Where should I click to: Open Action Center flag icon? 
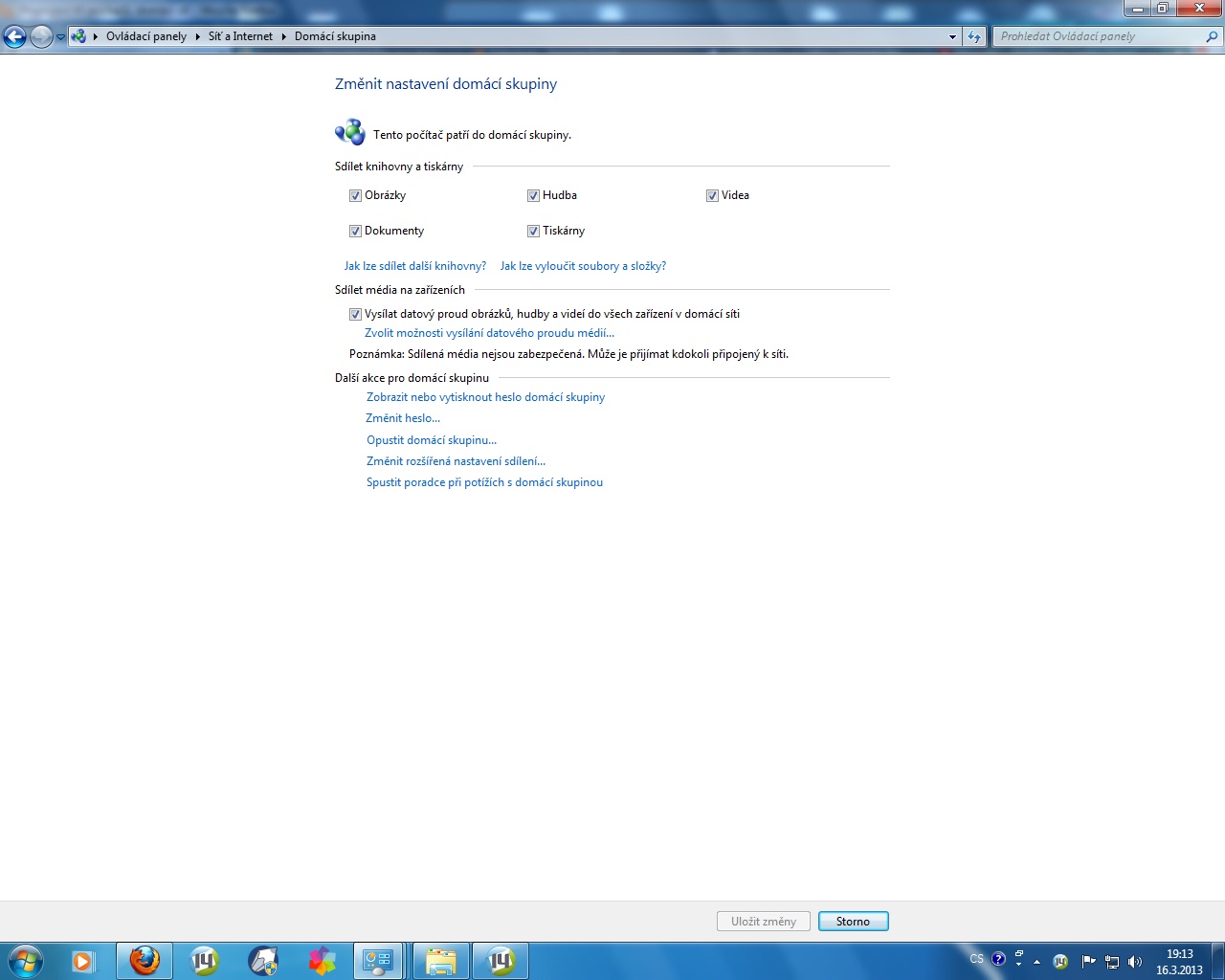click(x=1088, y=962)
